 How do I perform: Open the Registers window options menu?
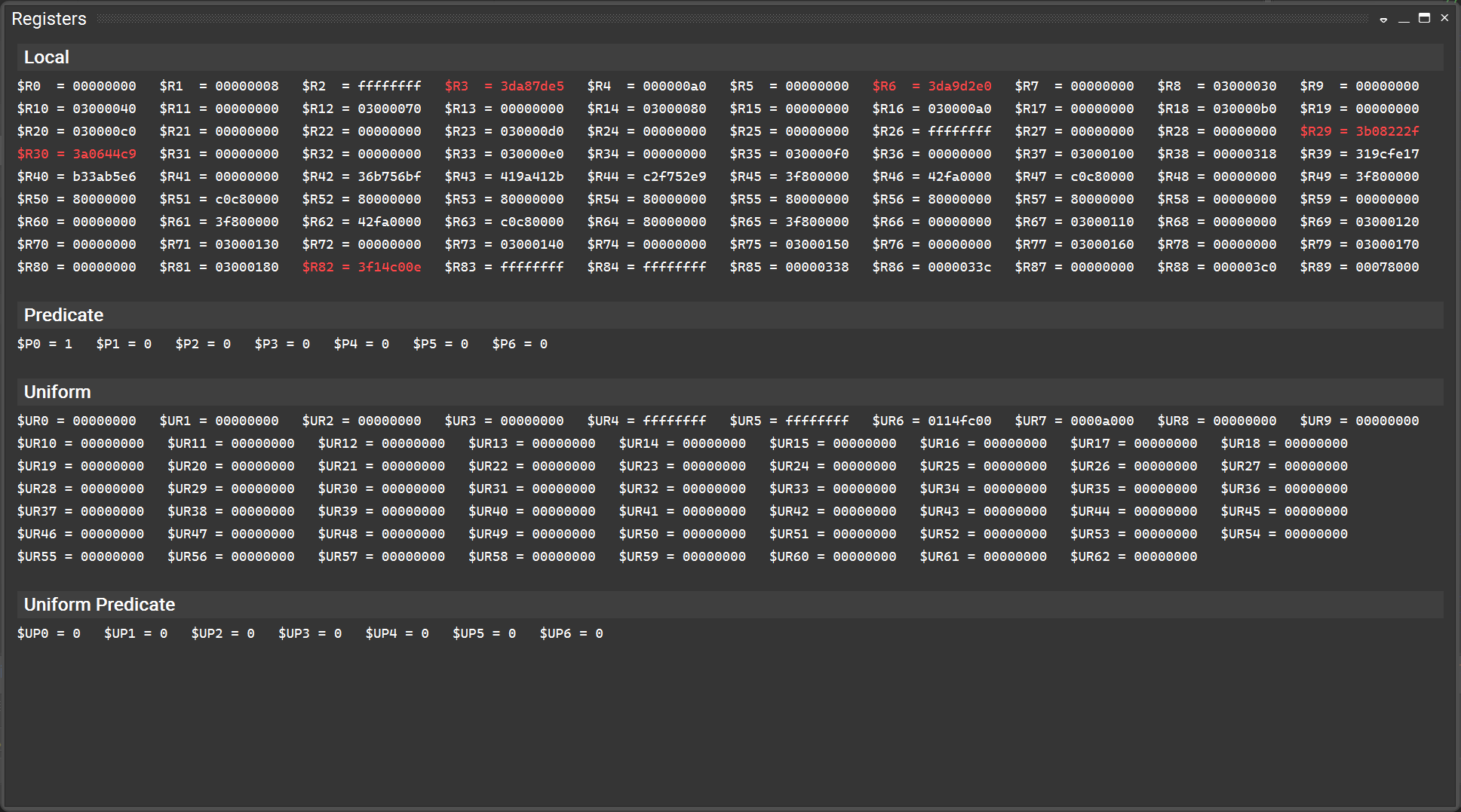[x=1383, y=18]
